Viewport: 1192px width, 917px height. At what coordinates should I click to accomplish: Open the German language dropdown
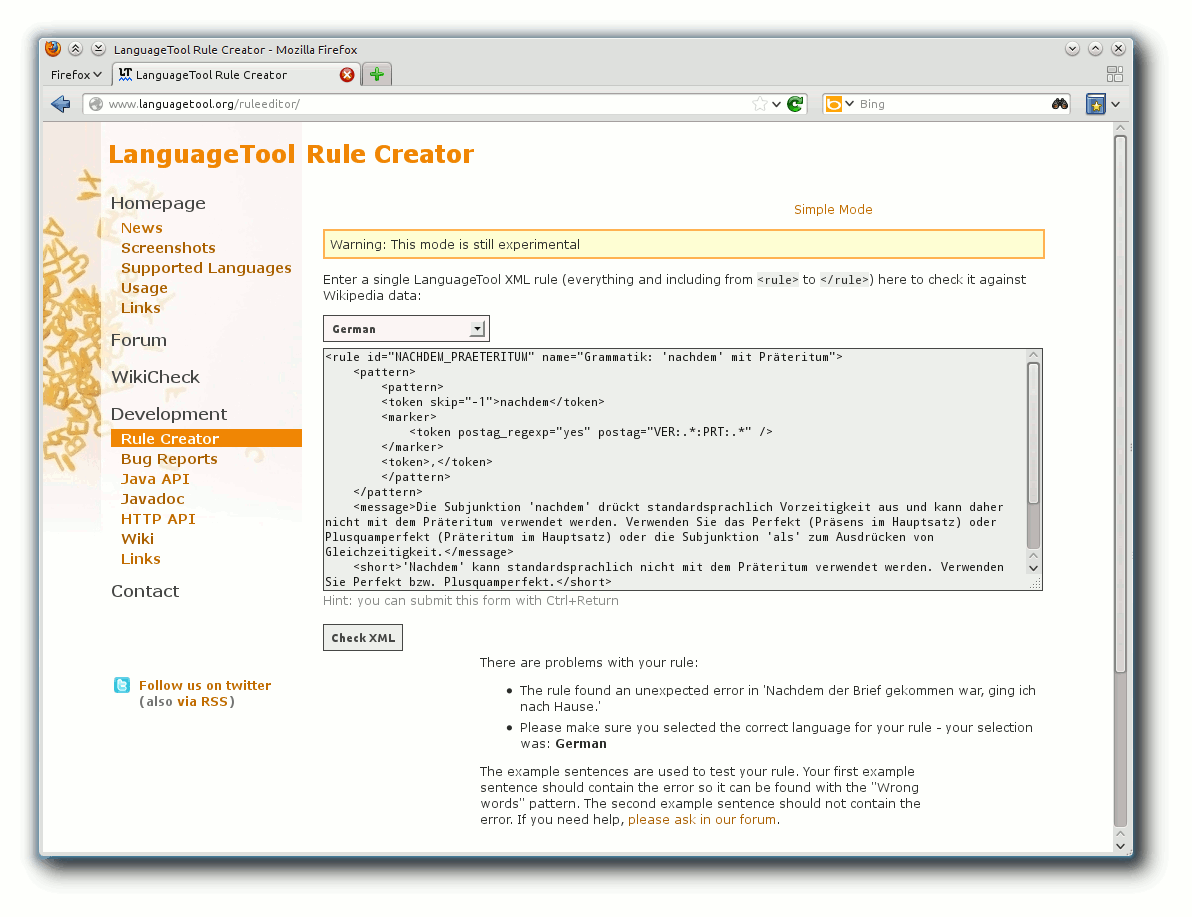click(x=406, y=328)
